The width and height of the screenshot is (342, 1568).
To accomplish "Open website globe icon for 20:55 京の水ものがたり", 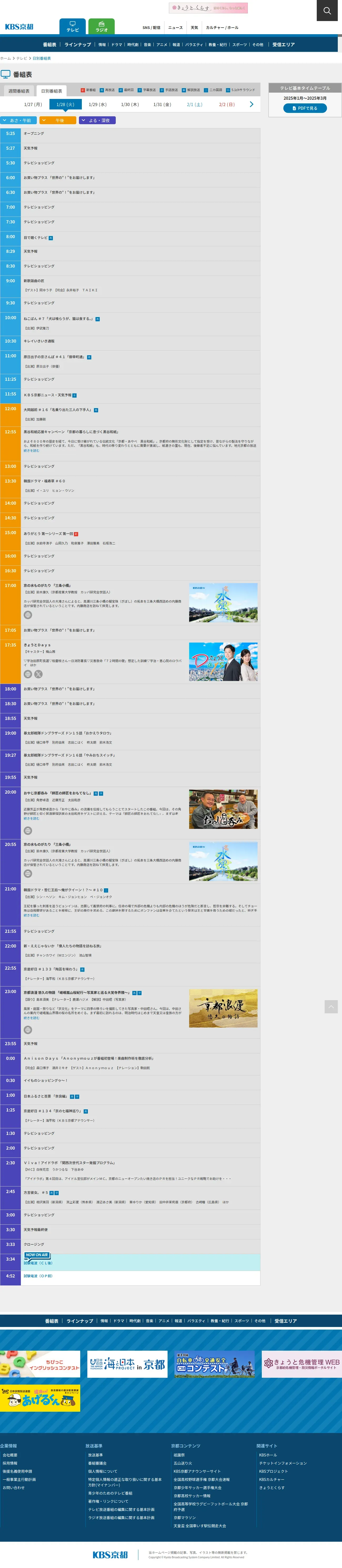I will click(27, 874).
